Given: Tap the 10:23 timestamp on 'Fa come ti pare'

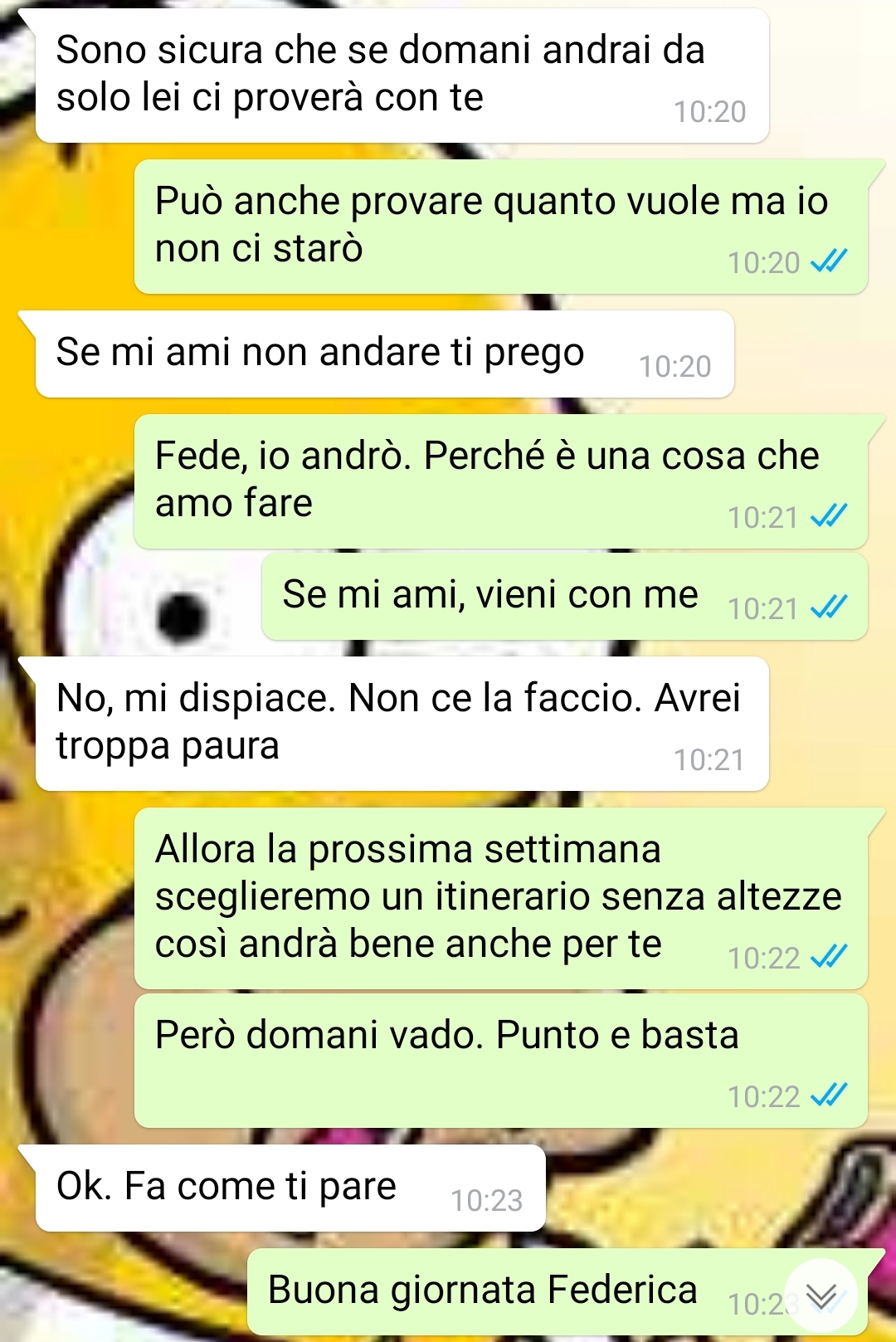Looking at the screenshot, I should (487, 1200).
